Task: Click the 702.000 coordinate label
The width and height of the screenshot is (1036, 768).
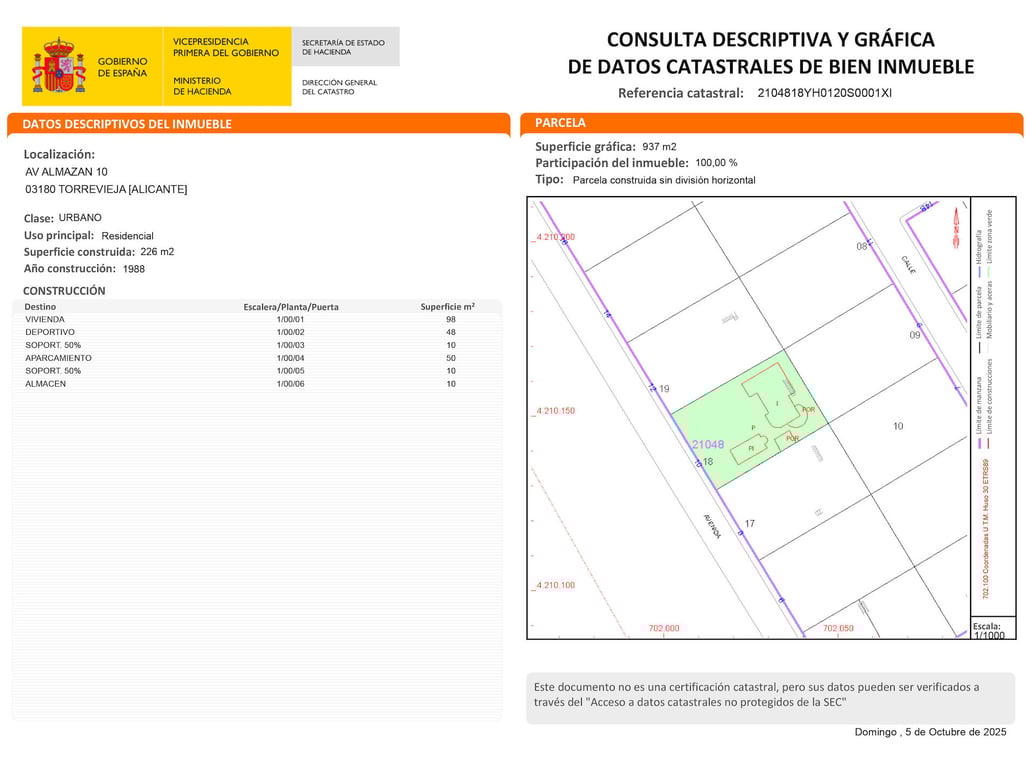Action: tap(663, 628)
